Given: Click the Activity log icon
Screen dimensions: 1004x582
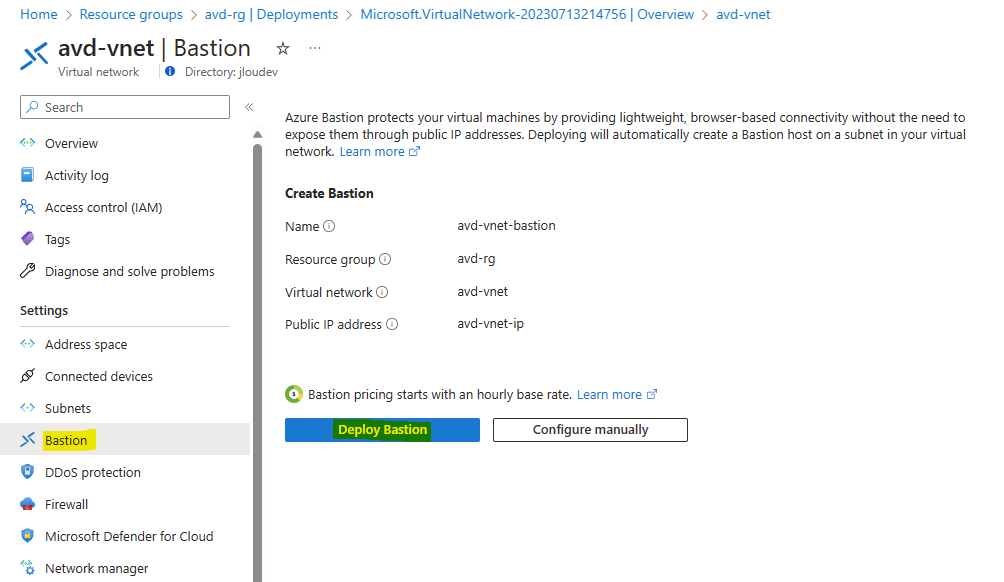Looking at the screenshot, I should click(28, 175).
